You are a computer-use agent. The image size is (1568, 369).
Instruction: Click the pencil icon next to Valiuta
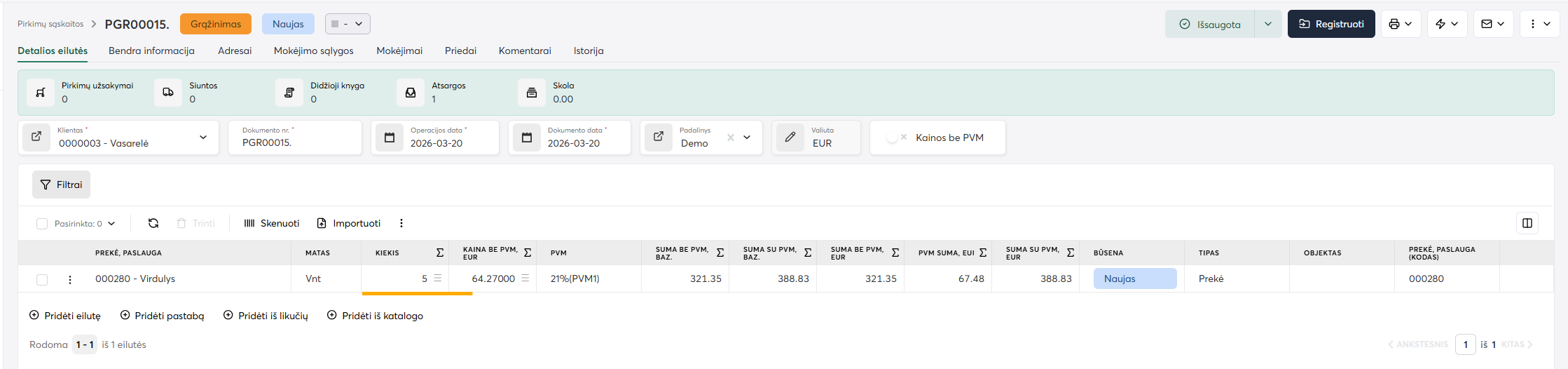point(790,137)
